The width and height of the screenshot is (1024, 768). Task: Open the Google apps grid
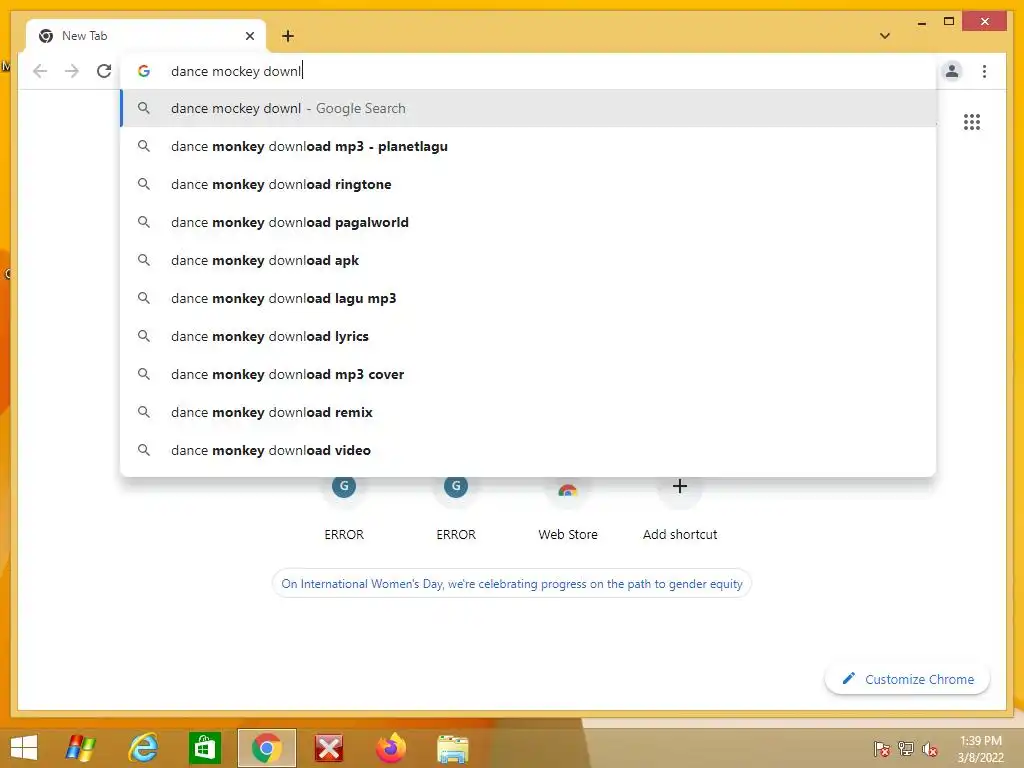(x=972, y=122)
